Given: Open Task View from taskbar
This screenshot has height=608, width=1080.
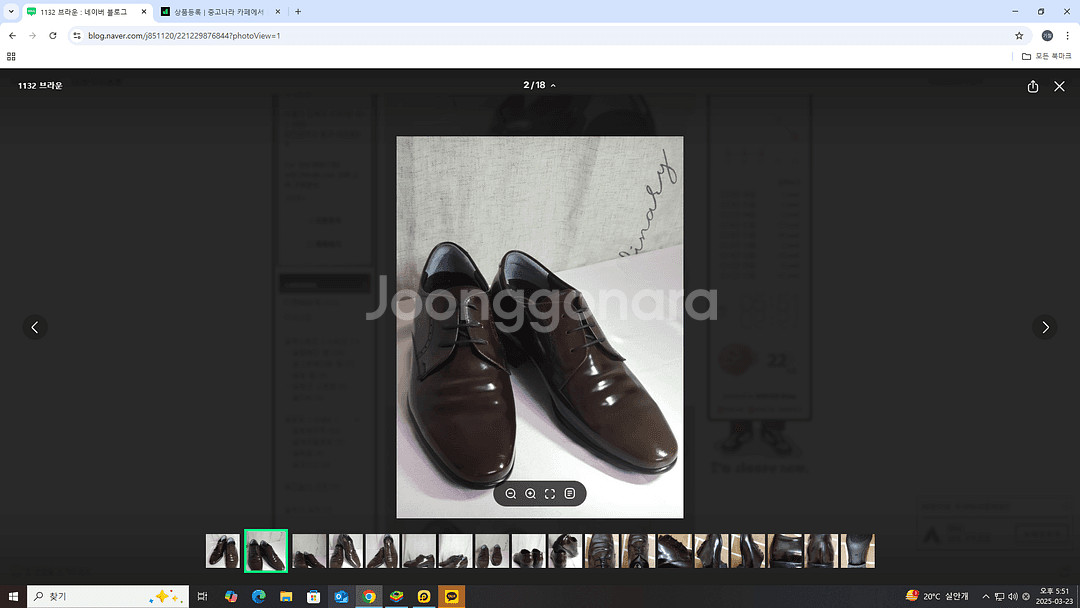Looking at the screenshot, I should [202, 596].
